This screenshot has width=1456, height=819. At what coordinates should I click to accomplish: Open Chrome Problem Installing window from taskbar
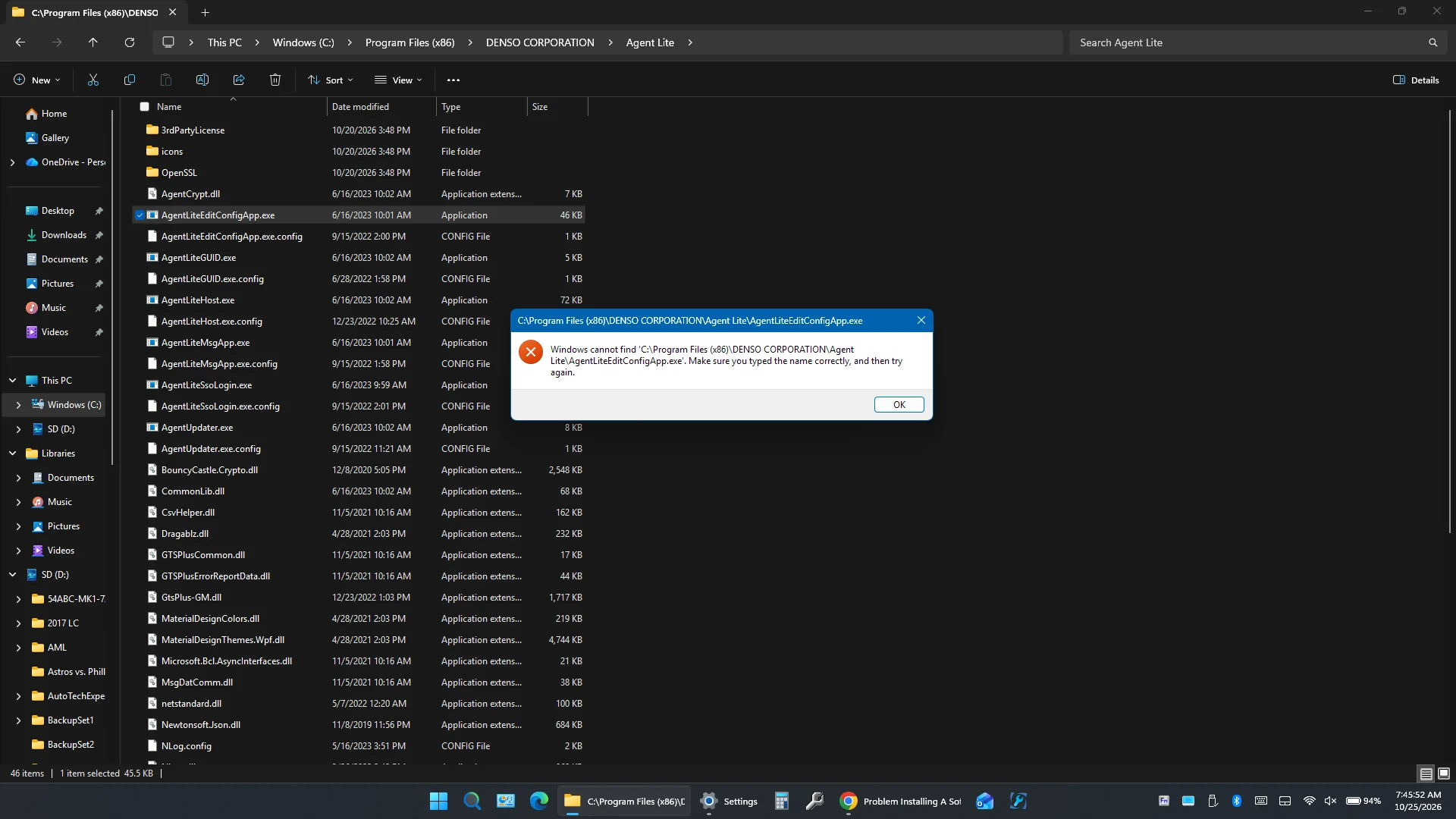pos(900,801)
